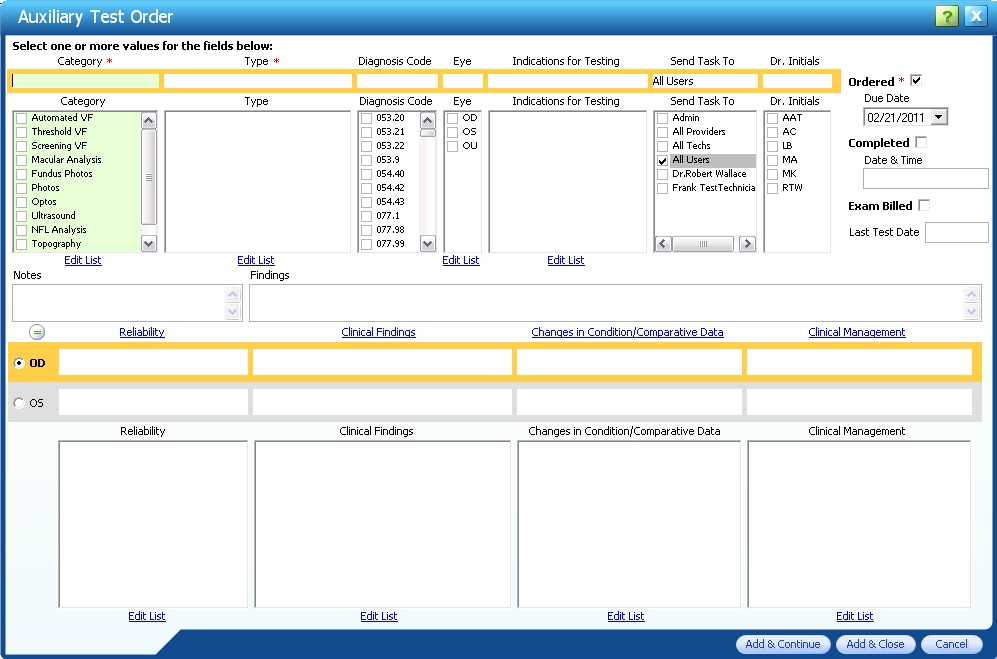Select the Macular Analysis category checkbox

[22, 160]
